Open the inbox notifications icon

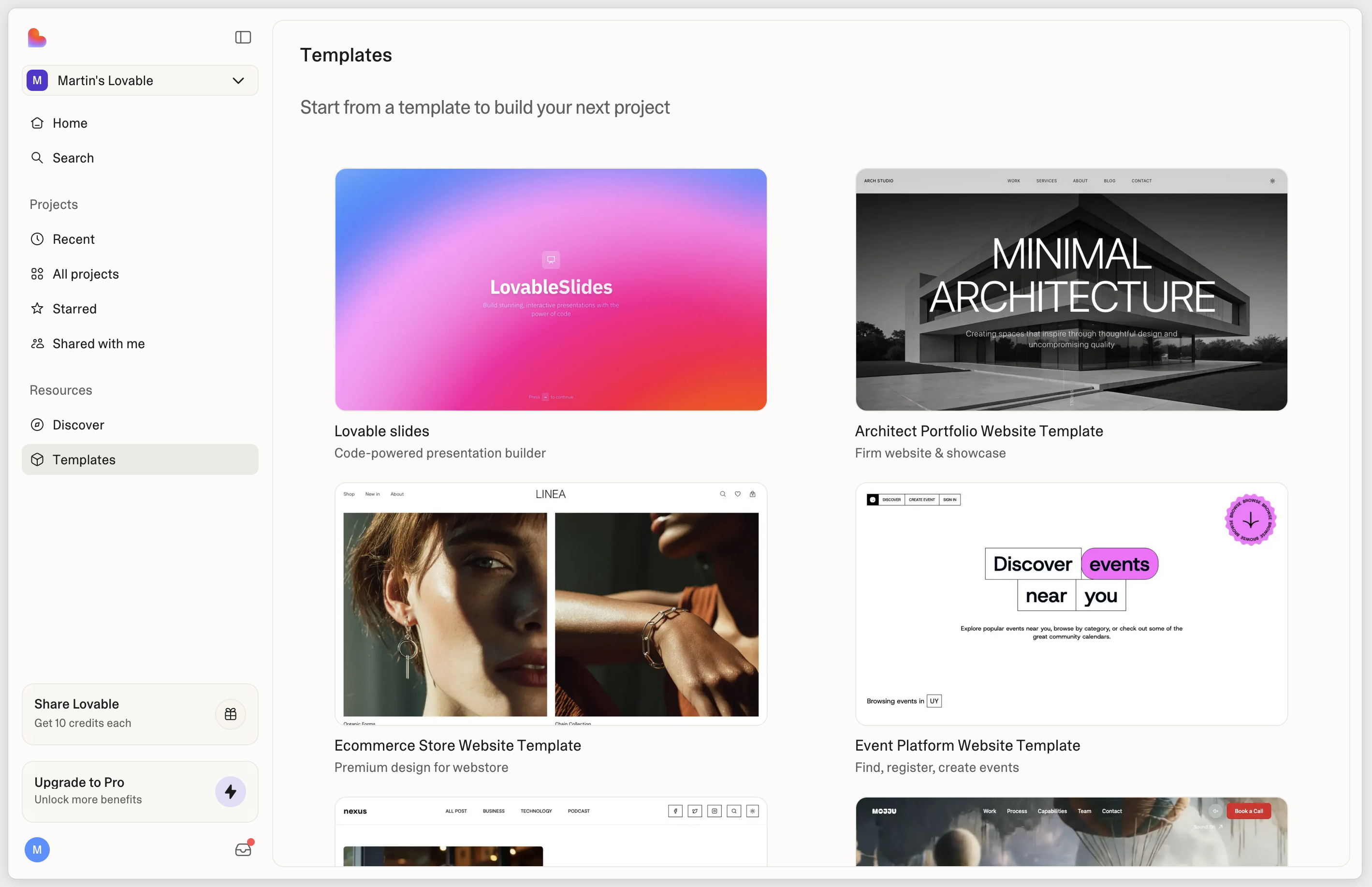[243, 849]
